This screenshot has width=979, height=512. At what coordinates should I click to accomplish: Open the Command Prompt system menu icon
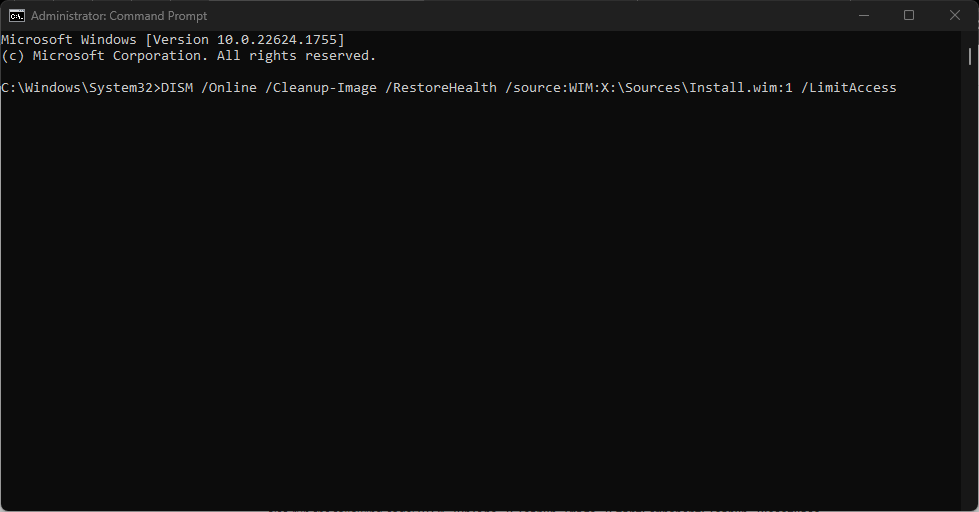click(x=17, y=15)
